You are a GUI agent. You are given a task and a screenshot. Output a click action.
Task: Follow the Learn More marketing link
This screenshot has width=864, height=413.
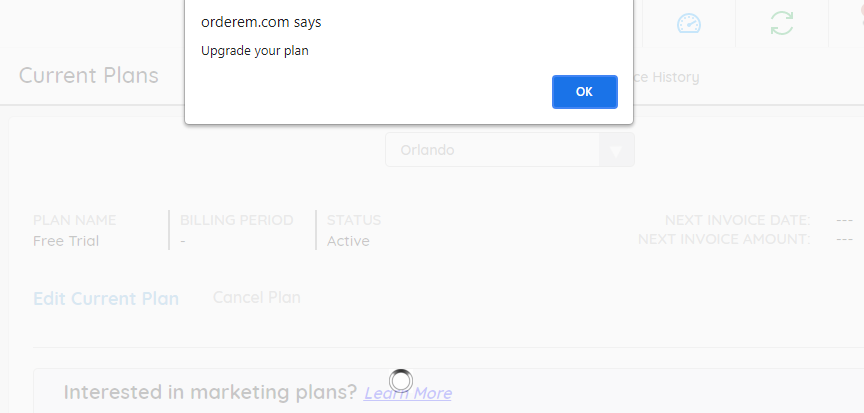pyautogui.click(x=408, y=393)
